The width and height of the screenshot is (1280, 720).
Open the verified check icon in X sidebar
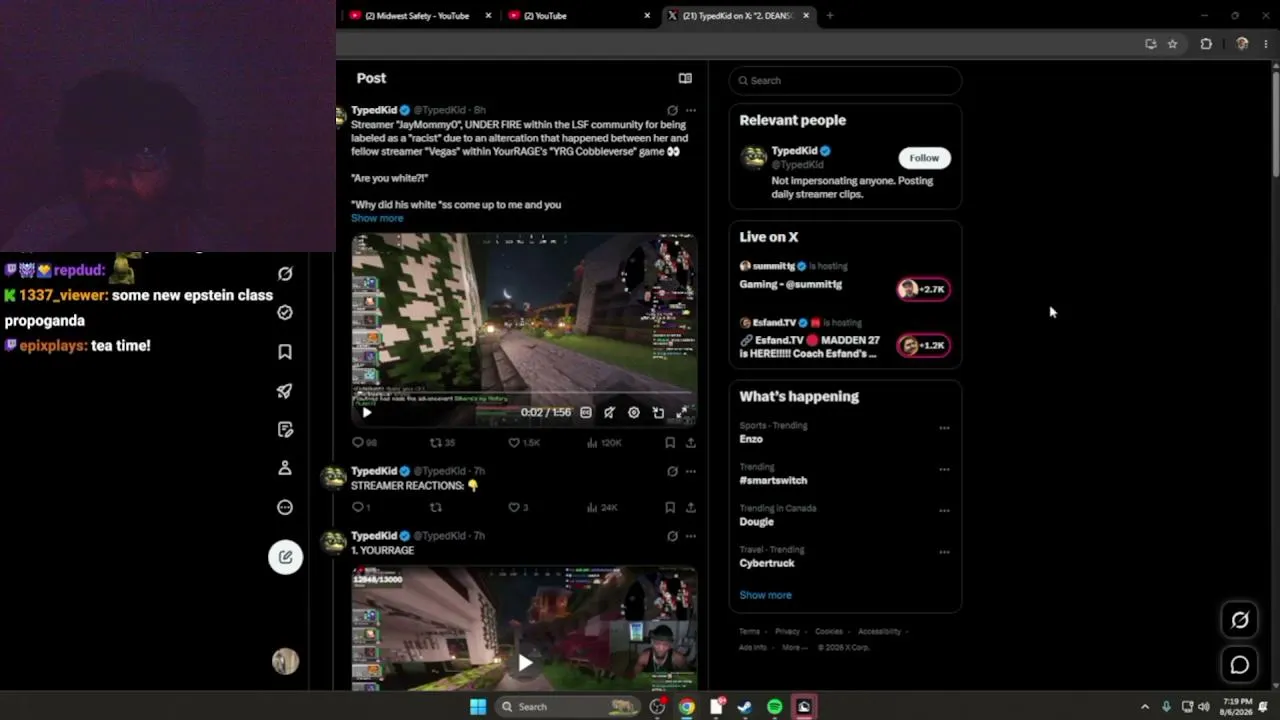point(285,313)
